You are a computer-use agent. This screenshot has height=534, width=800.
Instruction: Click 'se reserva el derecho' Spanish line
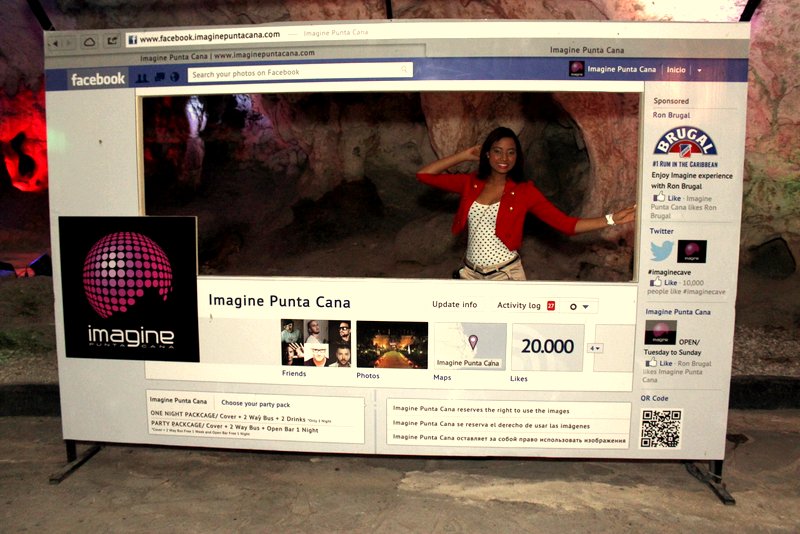pyautogui.click(x=491, y=424)
